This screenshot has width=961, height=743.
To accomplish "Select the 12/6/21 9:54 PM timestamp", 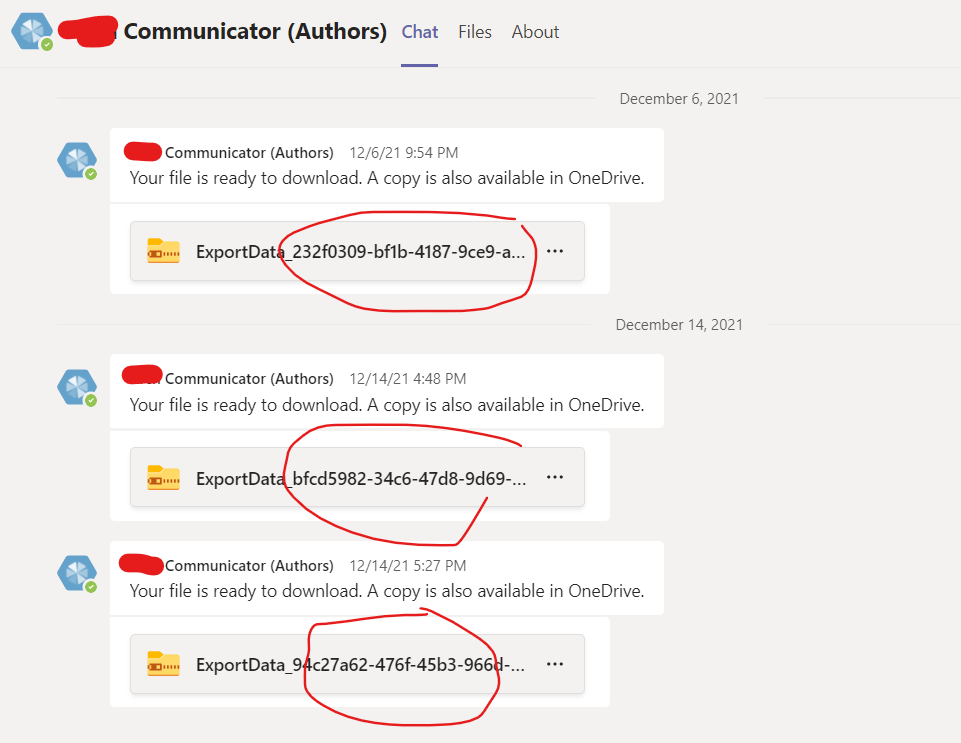I will (404, 153).
